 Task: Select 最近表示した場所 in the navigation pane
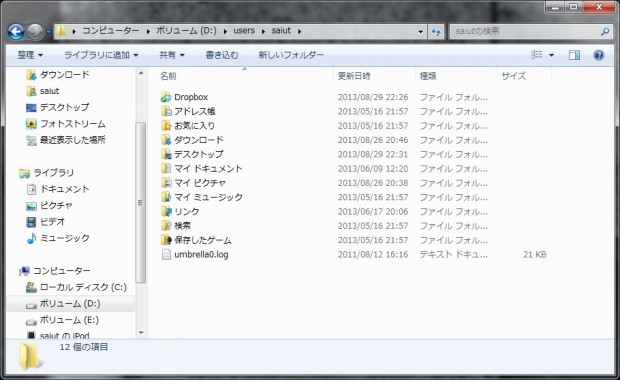(x=73, y=140)
